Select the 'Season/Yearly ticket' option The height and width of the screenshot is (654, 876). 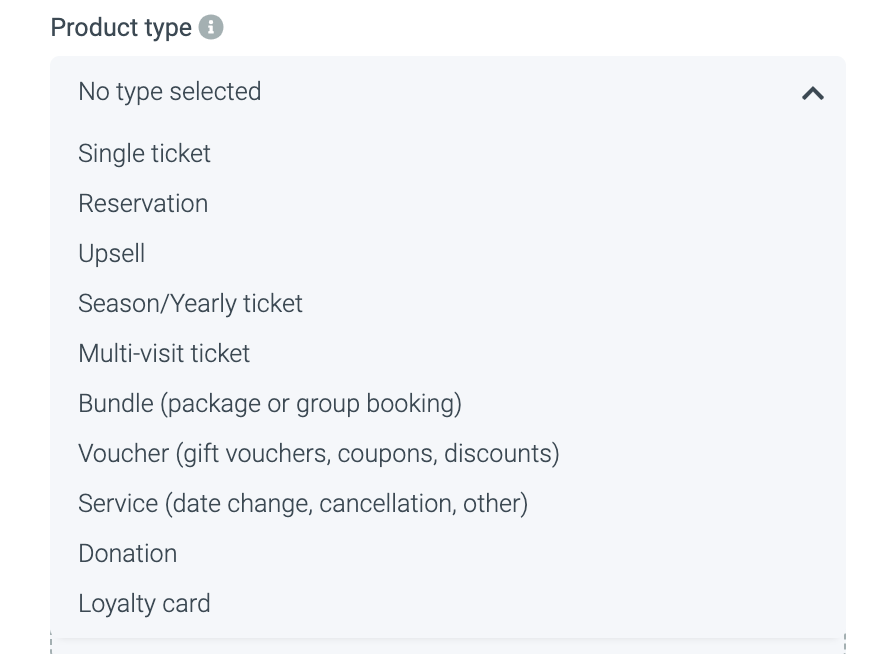pos(190,304)
